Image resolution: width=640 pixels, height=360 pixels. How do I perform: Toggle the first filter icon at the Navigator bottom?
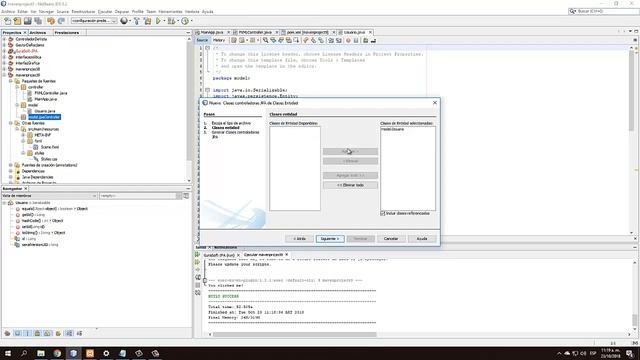pyautogui.click(x=7, y=333)
